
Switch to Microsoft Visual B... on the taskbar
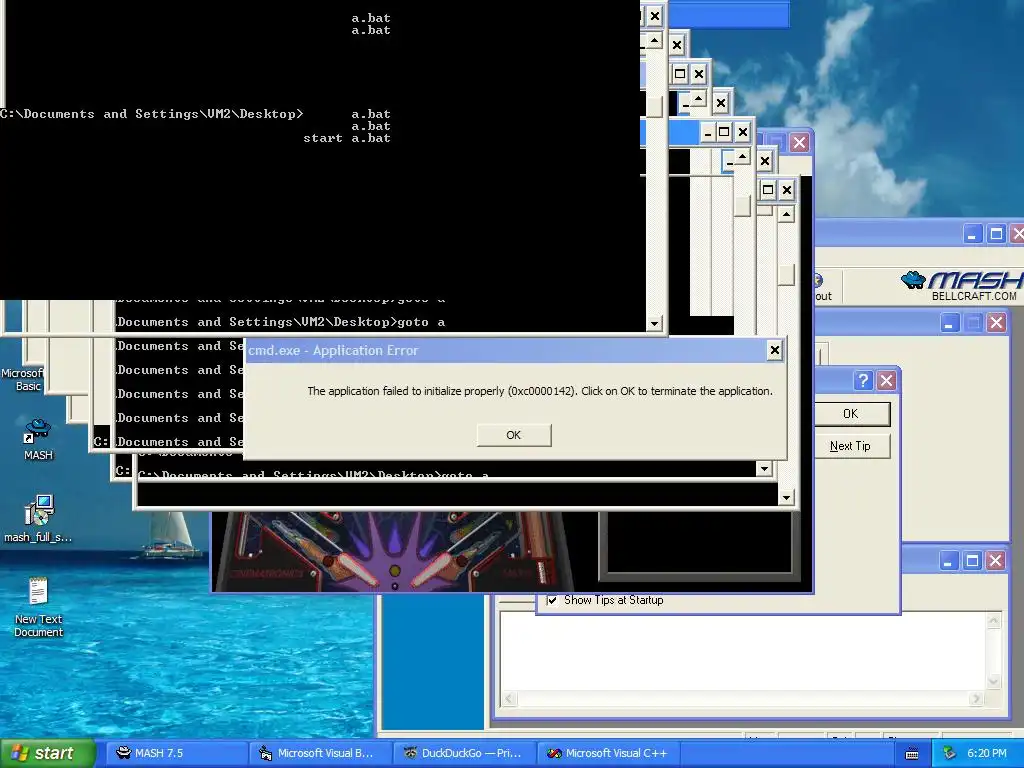[320, 753]
